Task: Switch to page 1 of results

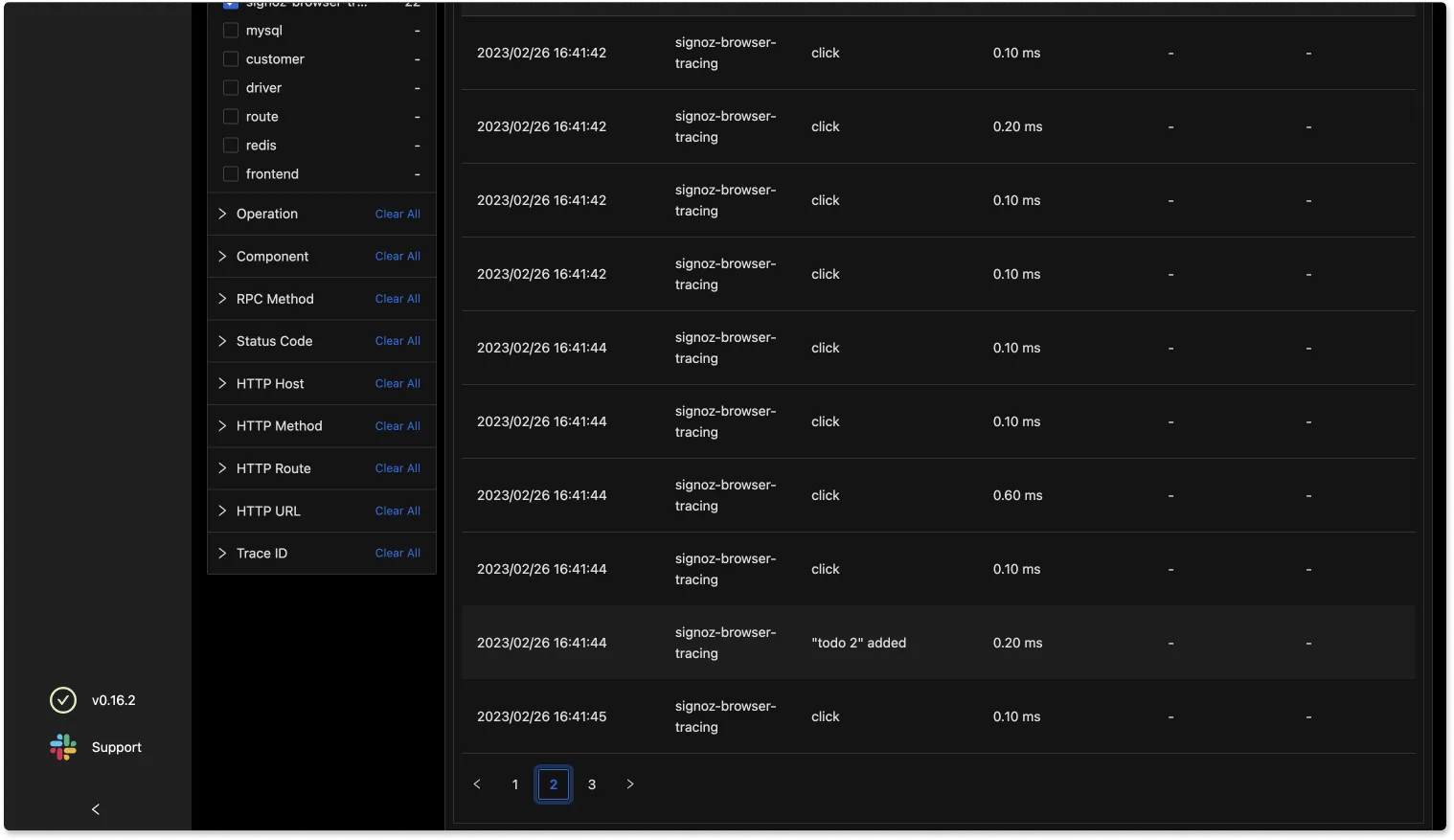Action: [515, 784]
